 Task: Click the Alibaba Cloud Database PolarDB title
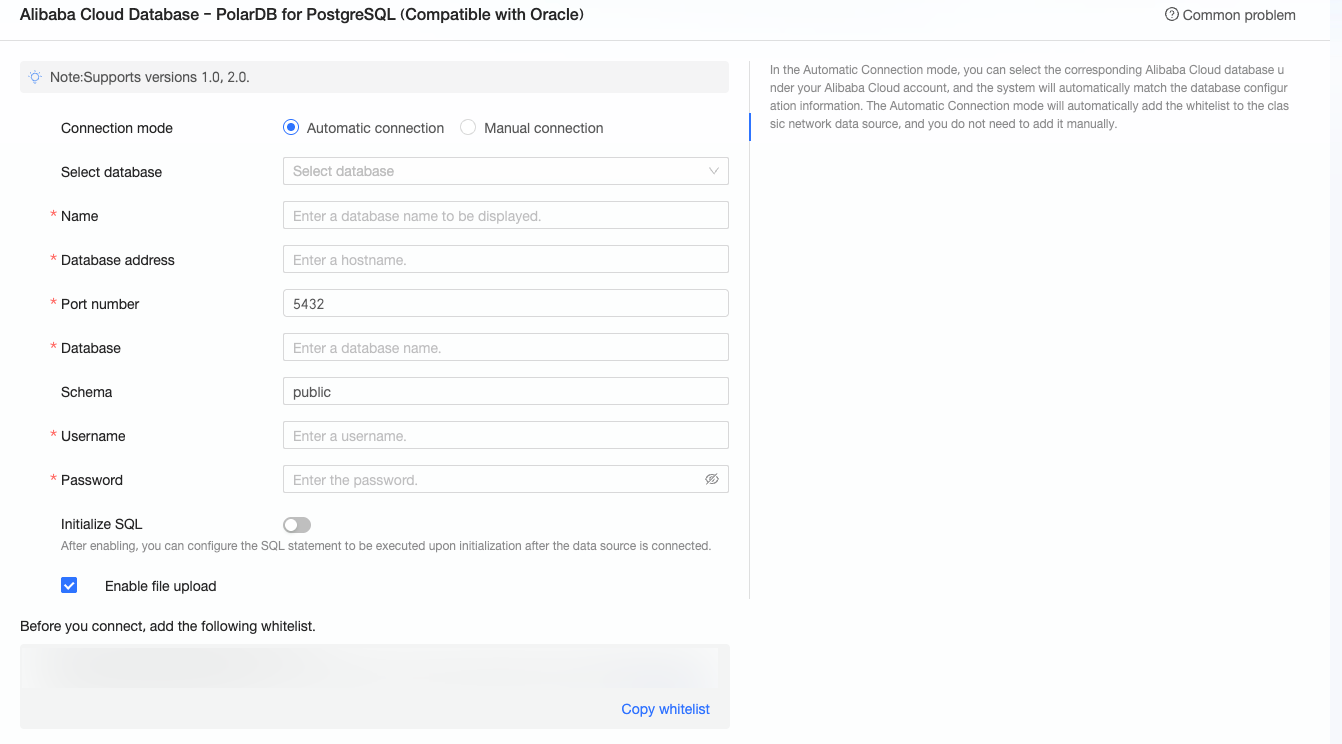coord(302,15)
